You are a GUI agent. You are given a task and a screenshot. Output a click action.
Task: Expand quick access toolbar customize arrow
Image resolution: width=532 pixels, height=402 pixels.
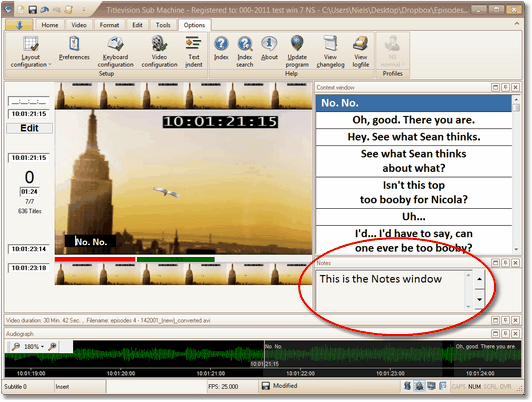(83, 9)
